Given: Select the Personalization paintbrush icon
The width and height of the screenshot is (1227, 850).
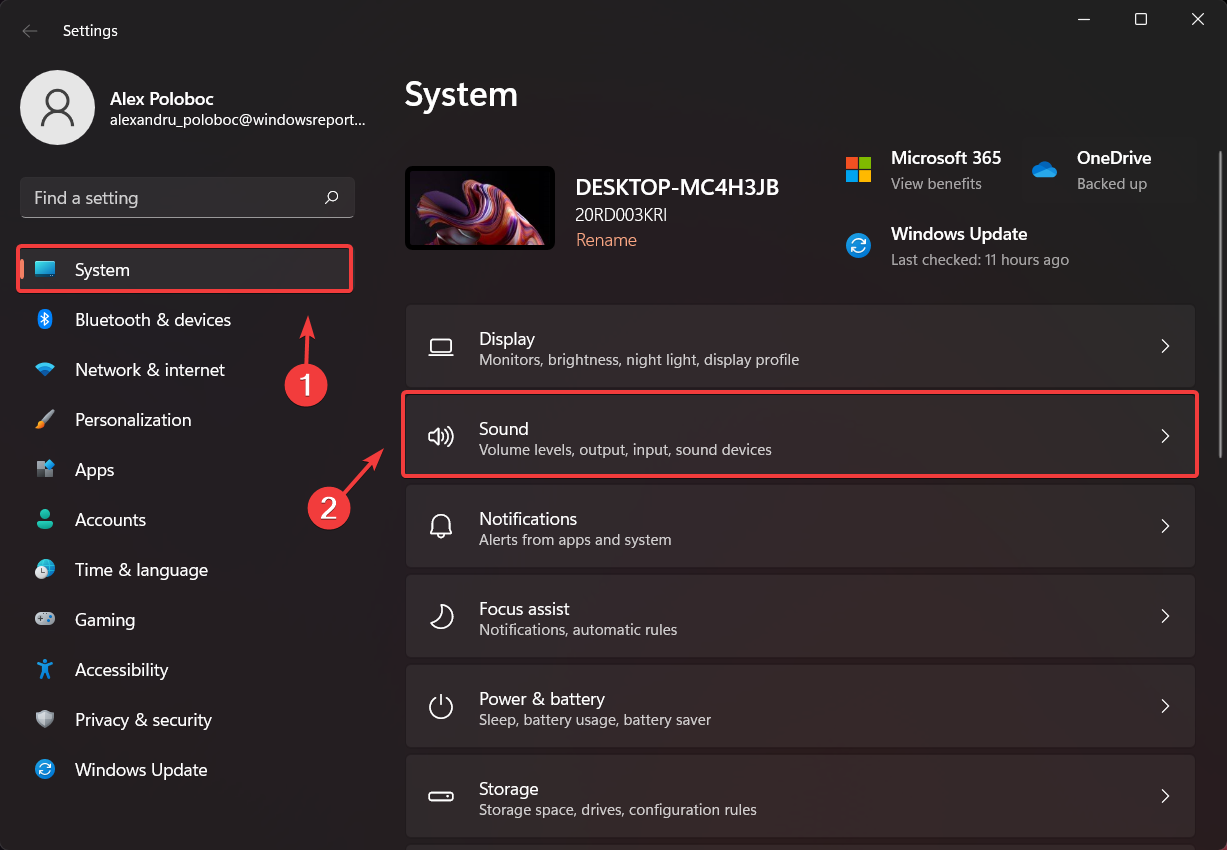Looking at the screenshot, I should [45, 419].
